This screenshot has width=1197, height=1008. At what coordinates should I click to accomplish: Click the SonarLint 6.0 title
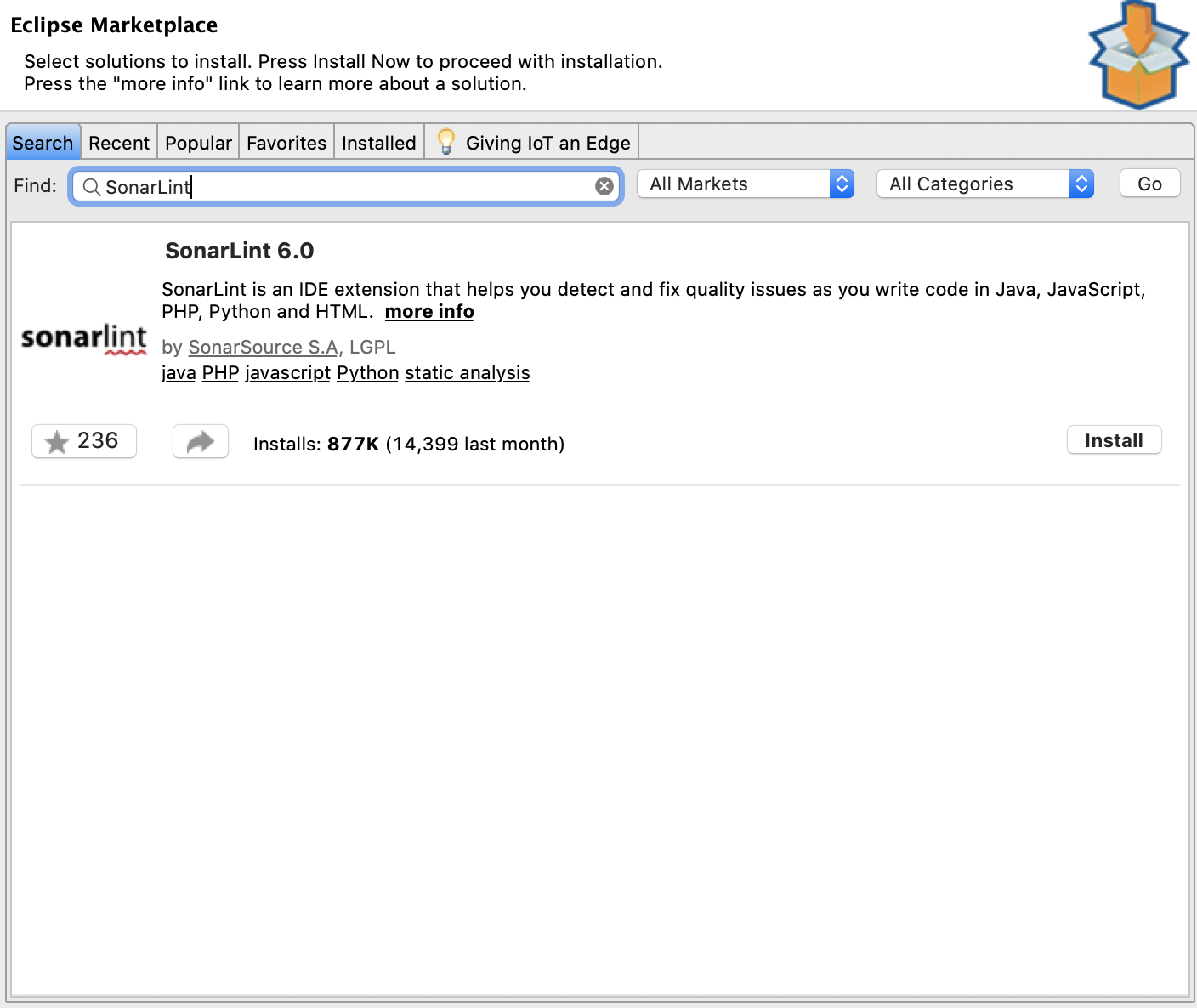(240, 251)
